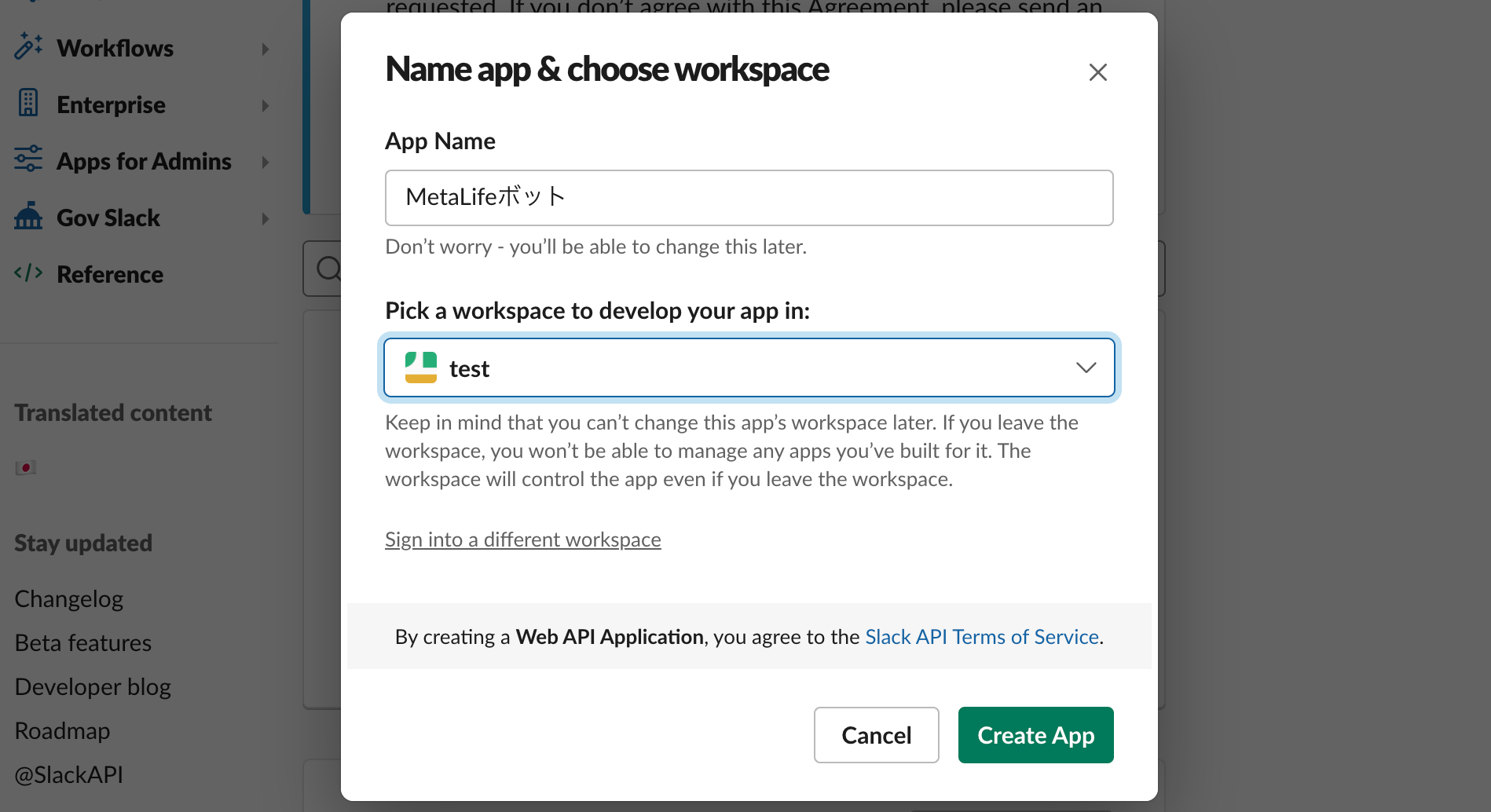Open the workspace picker dropdown chevron
Viewport: 1491px width, 812px height.
point(1086,368)
